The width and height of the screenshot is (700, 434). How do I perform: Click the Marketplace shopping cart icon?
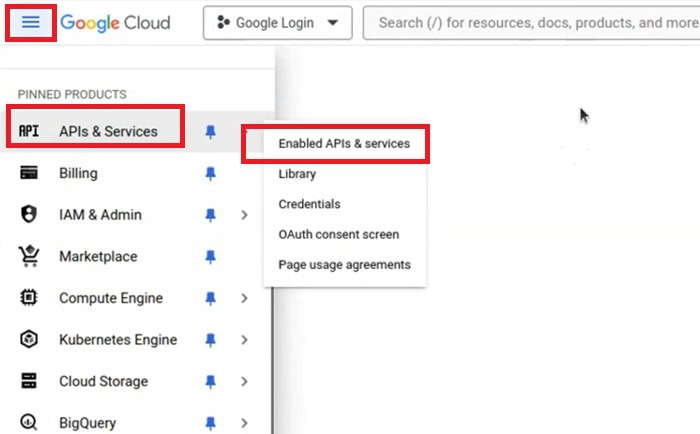tap(29, 256)
